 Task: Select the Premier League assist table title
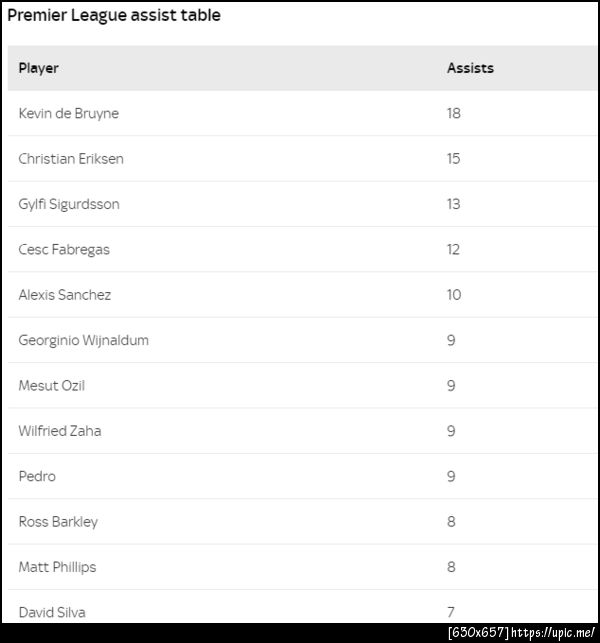(x=114, y=16)
